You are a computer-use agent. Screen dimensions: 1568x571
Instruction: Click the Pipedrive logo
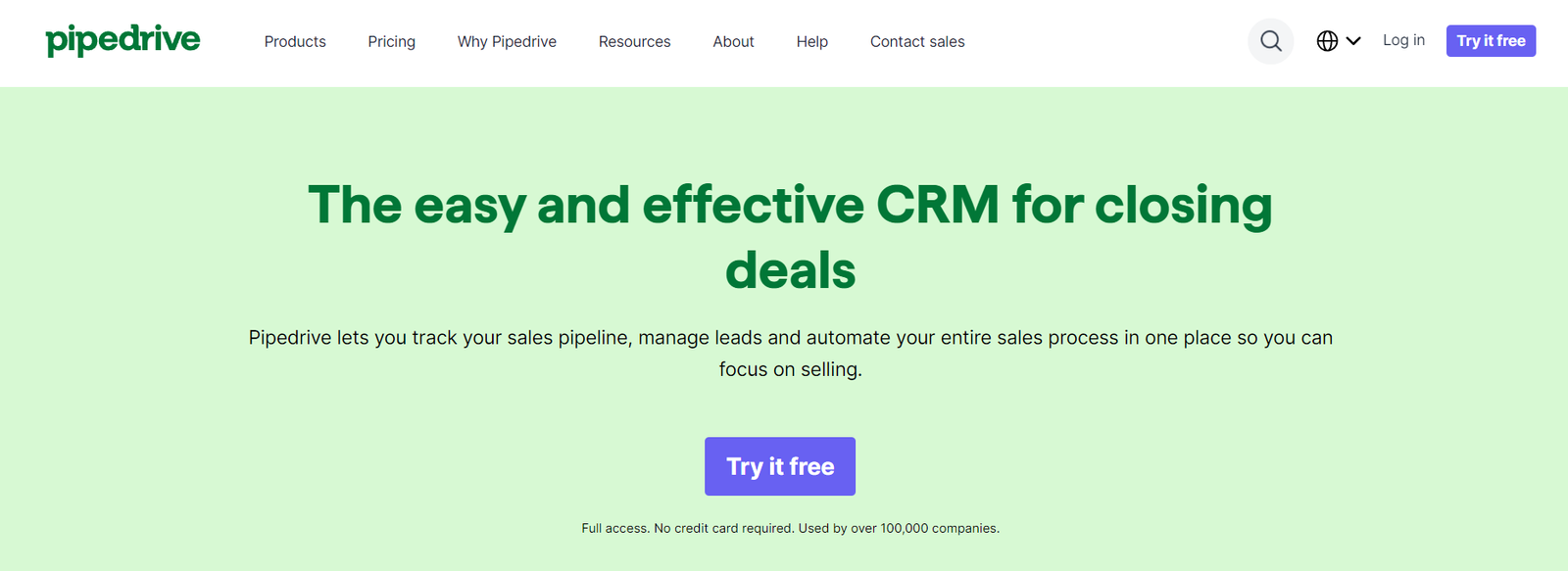pyautogui.click(x=122, y=40)
